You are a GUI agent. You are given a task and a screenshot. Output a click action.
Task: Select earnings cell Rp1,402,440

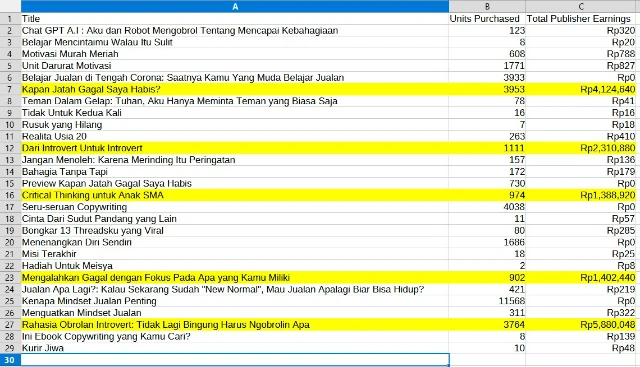coord(582,278)
